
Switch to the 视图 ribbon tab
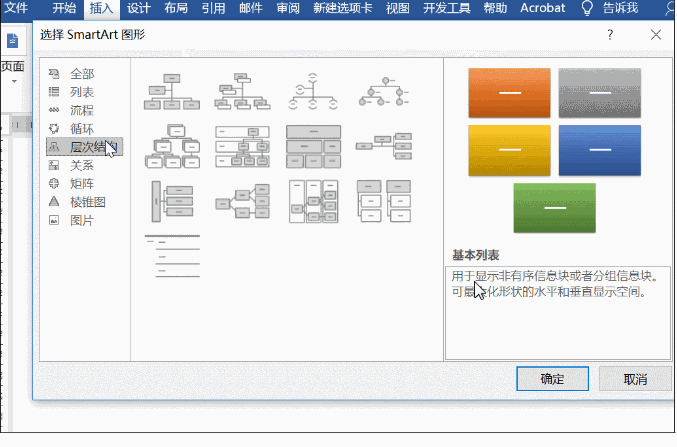[x=397, y=8]
